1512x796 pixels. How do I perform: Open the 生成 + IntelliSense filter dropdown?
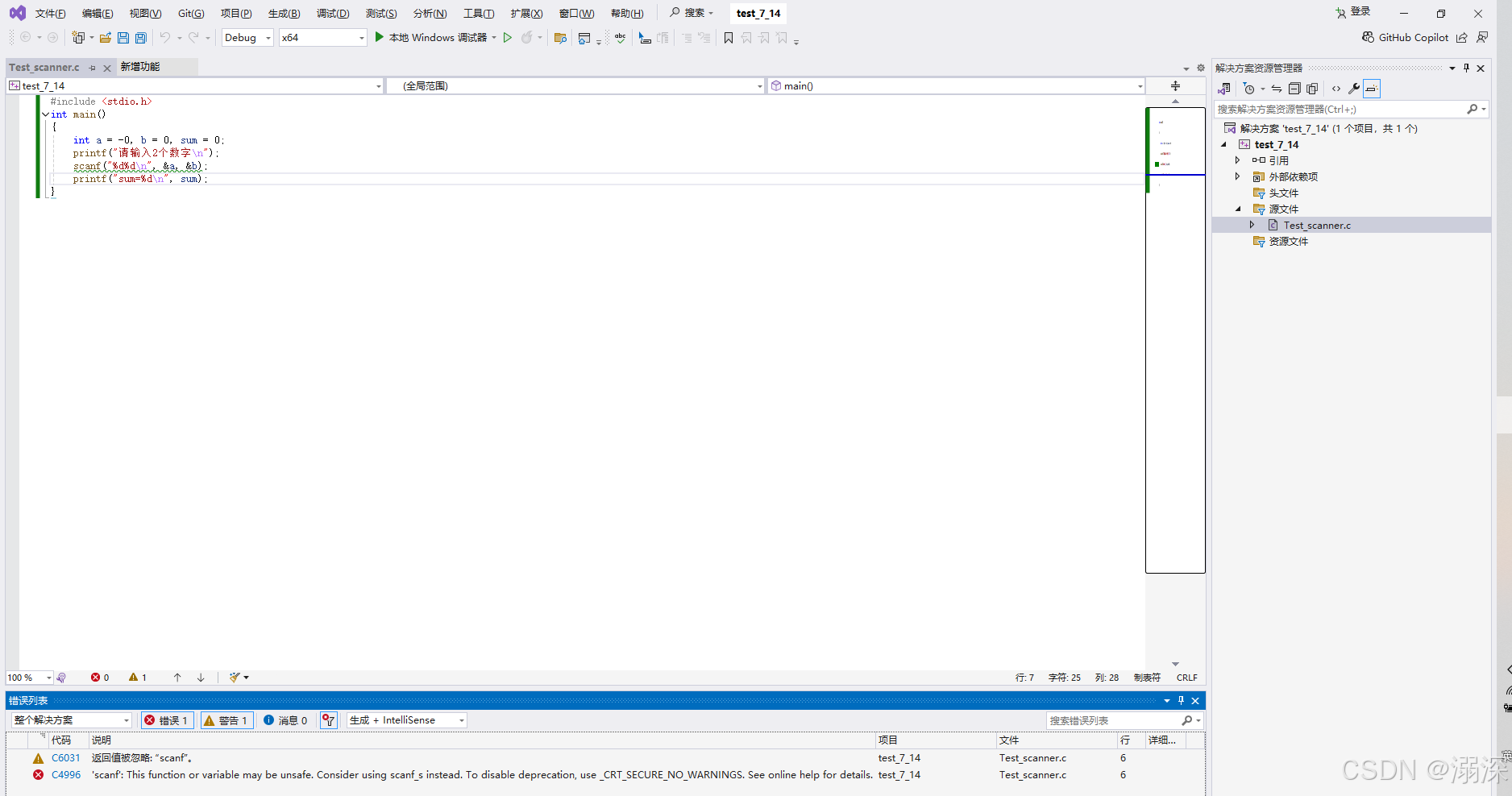pyautogui.click(x=407, y=720)
